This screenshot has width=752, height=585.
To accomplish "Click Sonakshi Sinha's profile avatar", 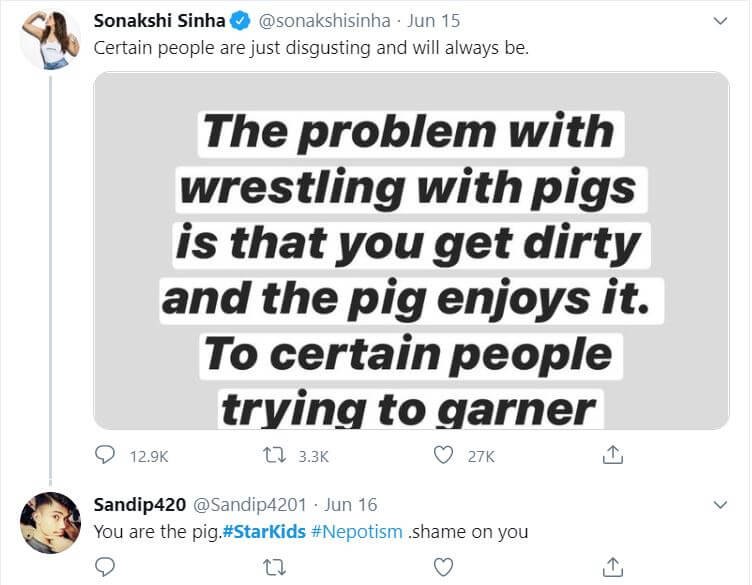I will [50, 40].
